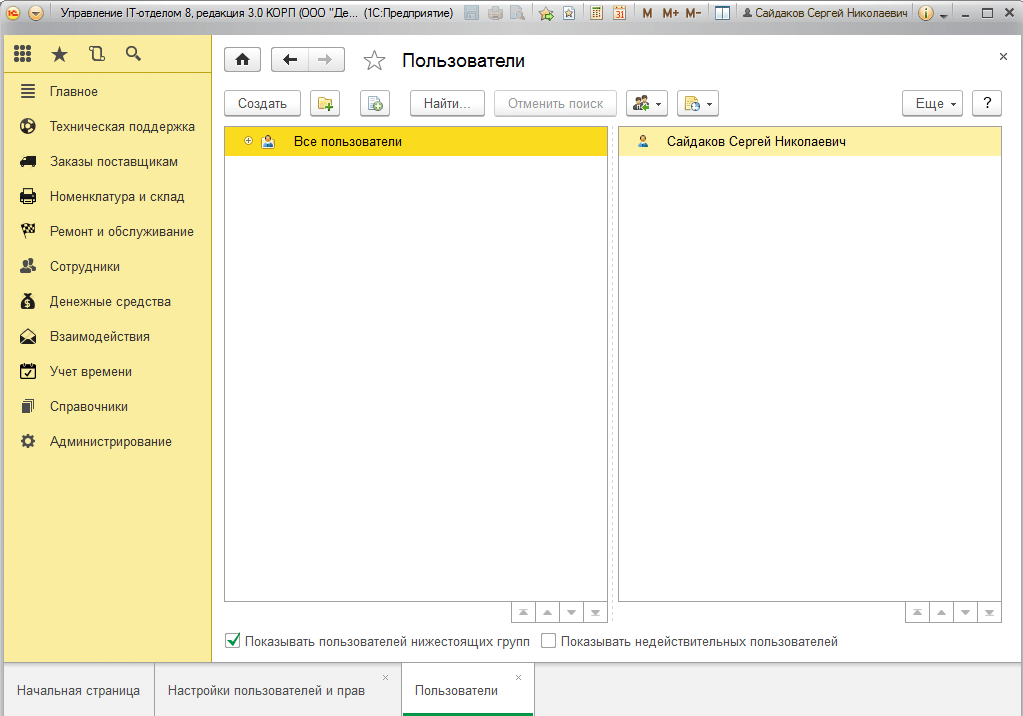Open the Сотрудники section
This screenshot has width=1023, height=716.
tap(108, 266)
